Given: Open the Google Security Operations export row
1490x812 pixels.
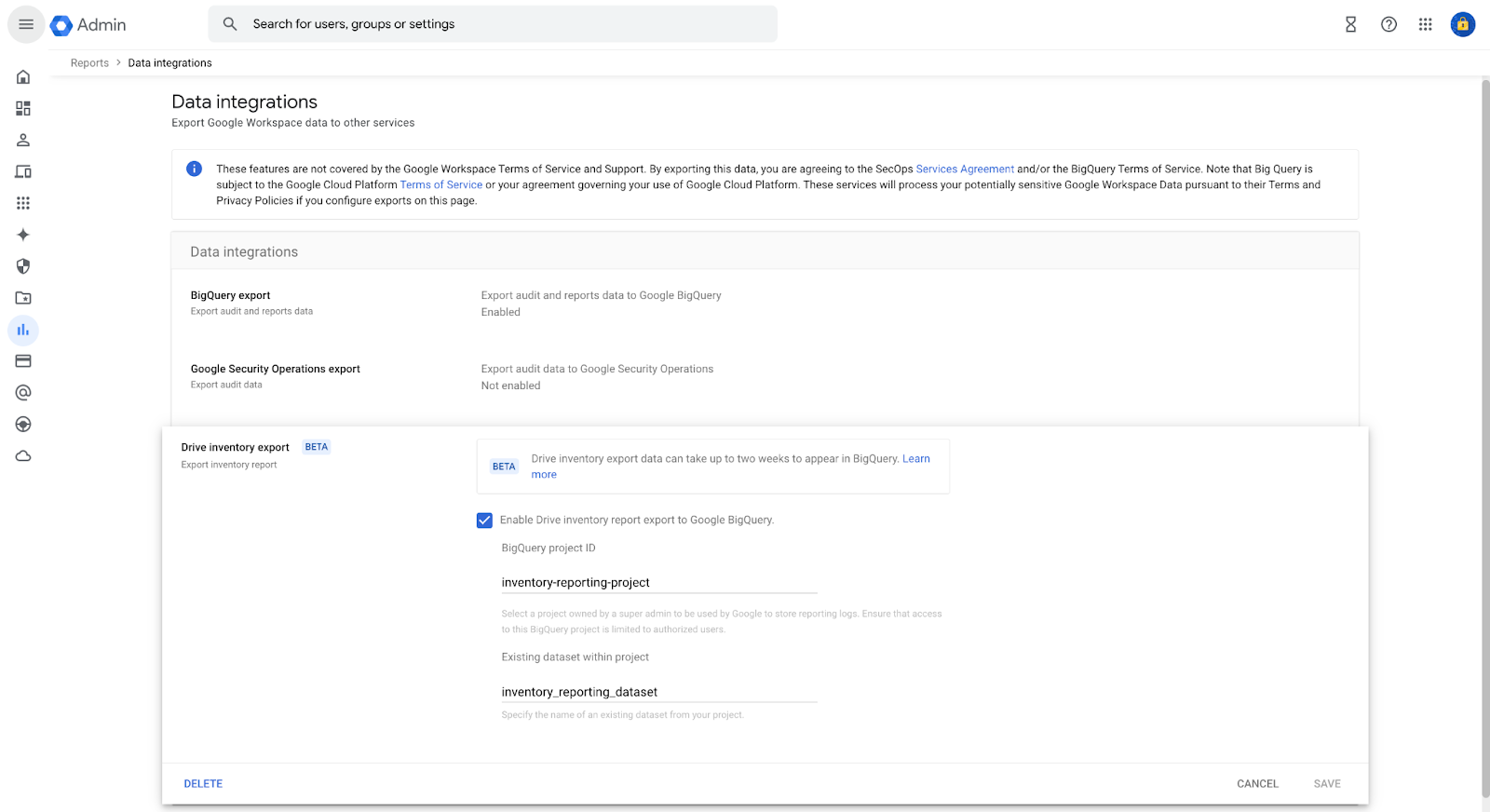Looking at the screenshot, I should 765,377.
